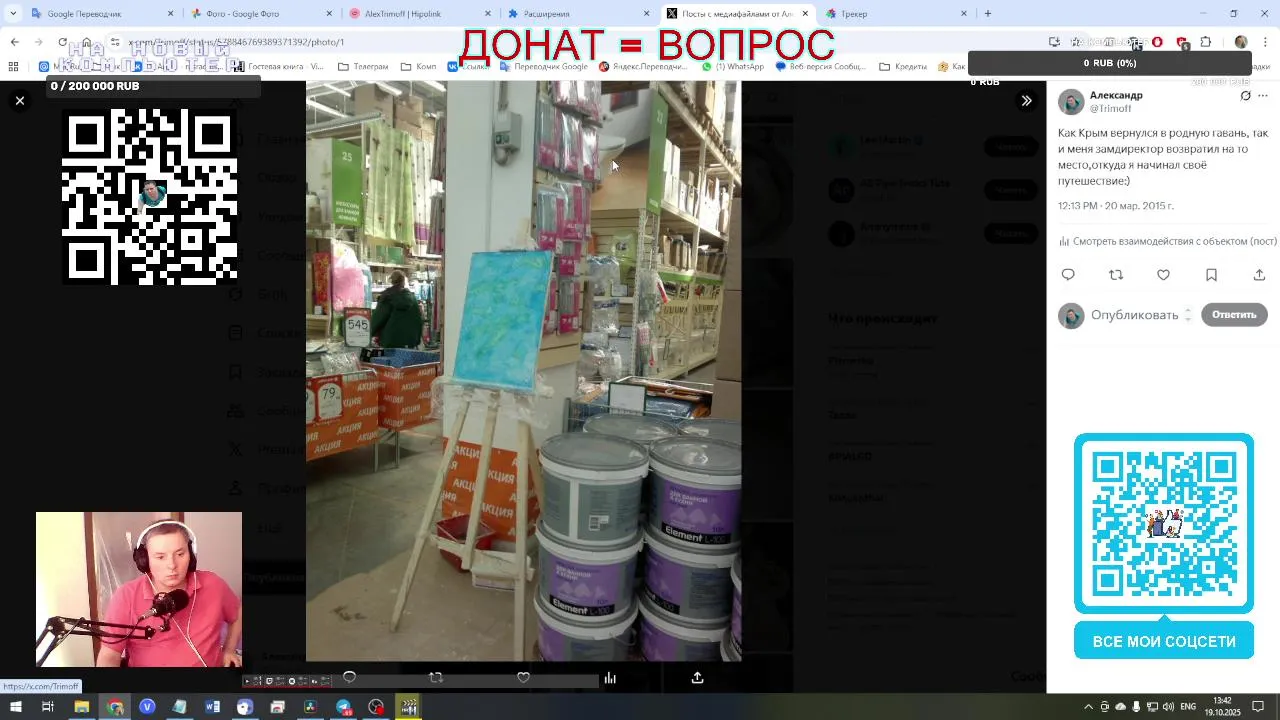1280x720 pixels.
Task: Open the Chrome three-dot menu
Action: [x=1265, y=42]
